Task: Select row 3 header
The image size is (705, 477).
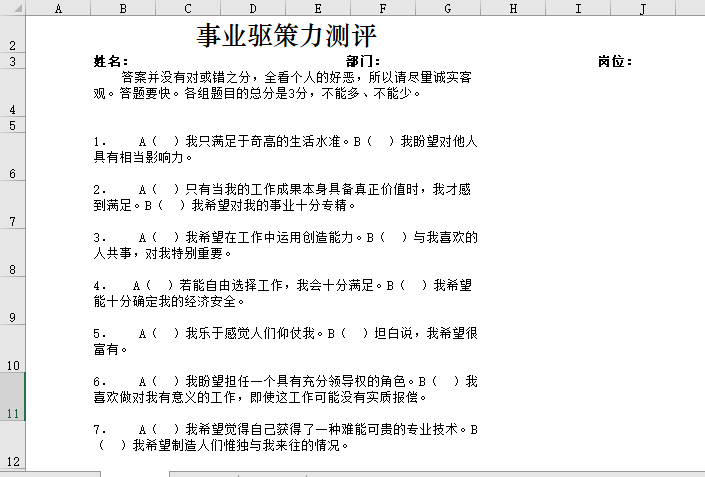Action: tap(12, 61)
